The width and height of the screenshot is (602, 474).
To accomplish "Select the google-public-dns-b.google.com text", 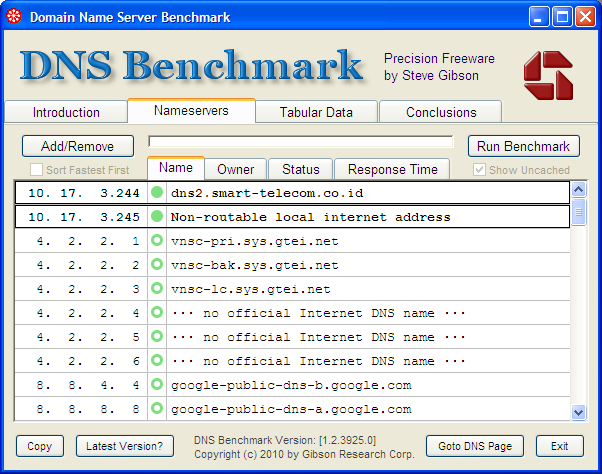I will coord(291,385).
